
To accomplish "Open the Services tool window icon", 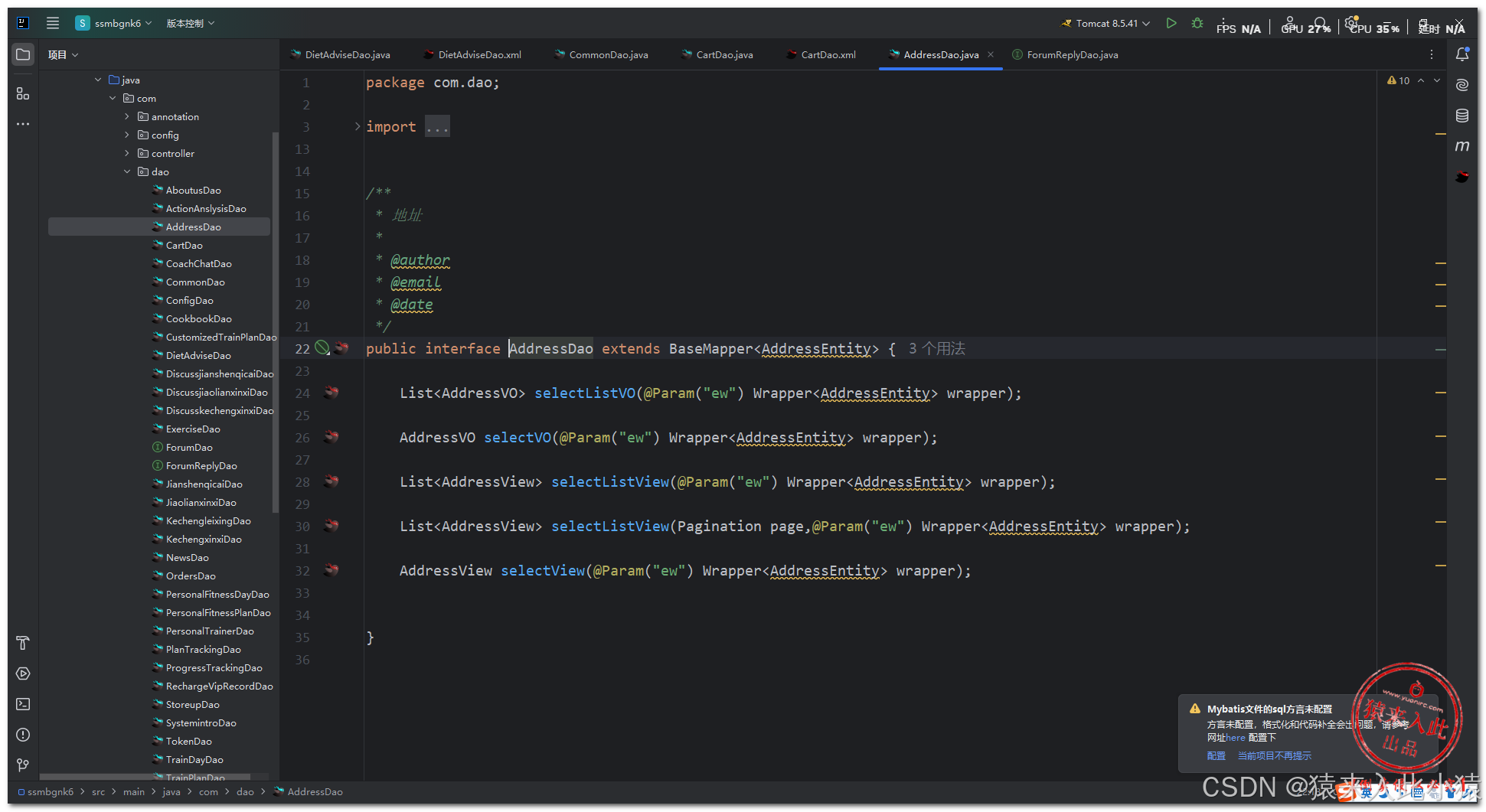I will pos(23,673).
